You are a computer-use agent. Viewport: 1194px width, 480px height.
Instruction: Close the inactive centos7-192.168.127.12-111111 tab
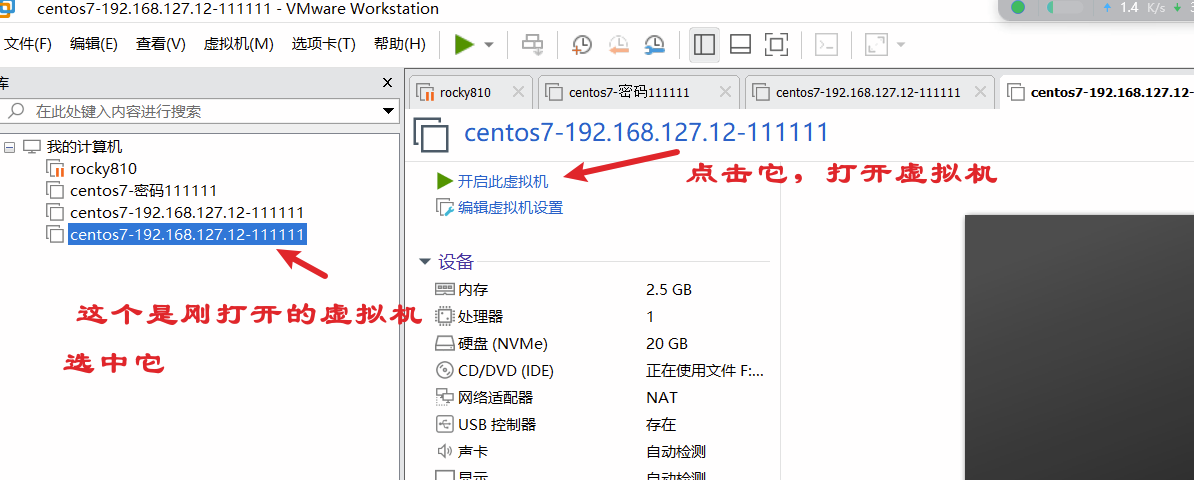981,92
